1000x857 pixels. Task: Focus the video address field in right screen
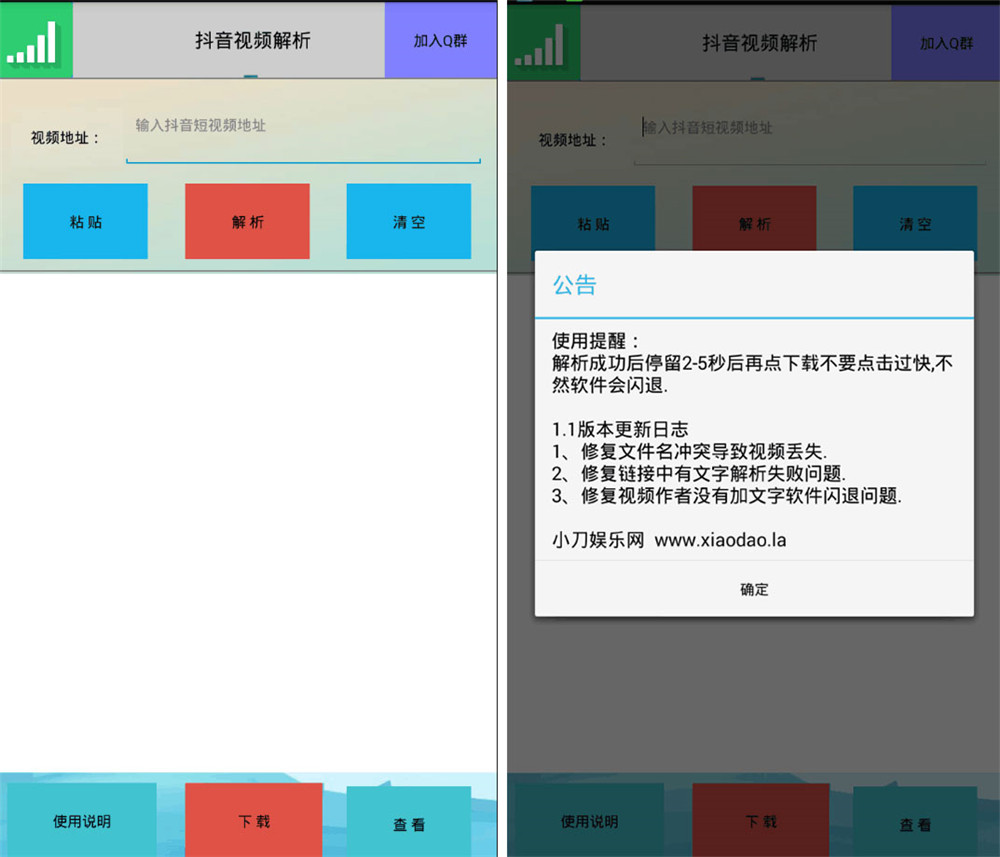tap(810, 138)
